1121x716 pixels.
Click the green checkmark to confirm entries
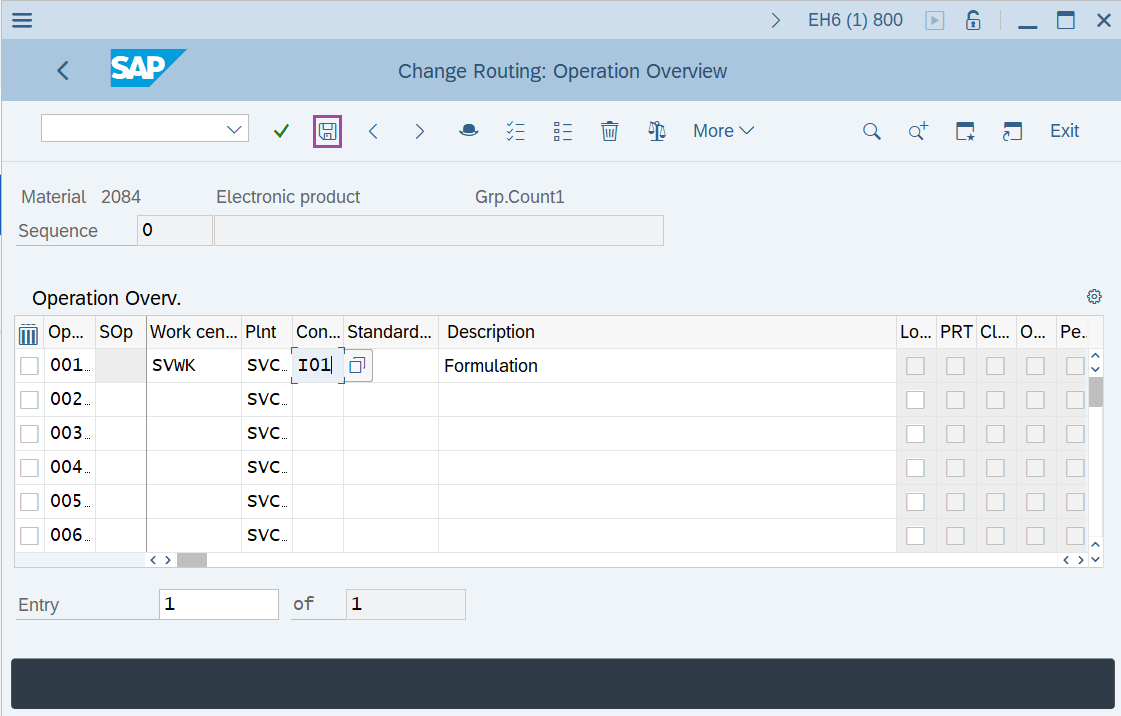point(281,130)
